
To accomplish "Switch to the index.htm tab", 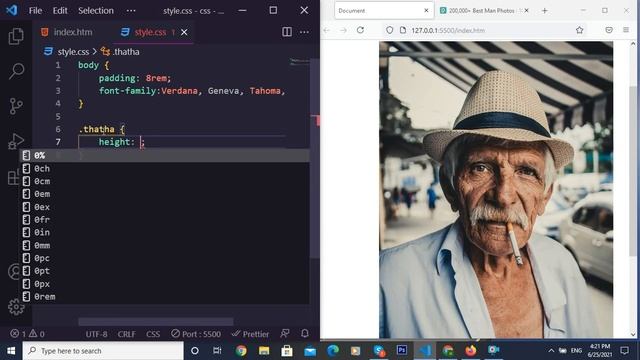I will pyautogui.click(x=67, y=32).
